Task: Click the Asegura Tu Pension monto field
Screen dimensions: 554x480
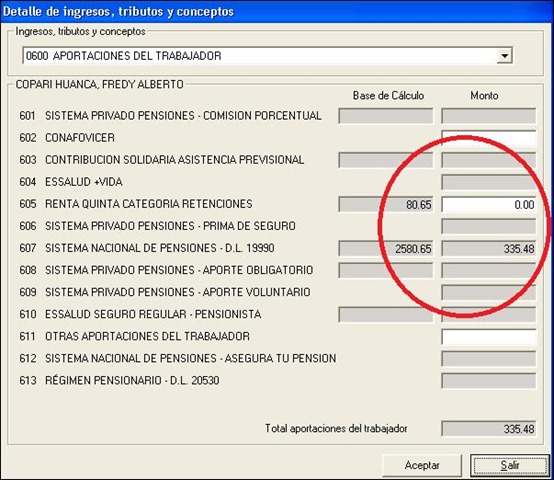Action: tap(489, 359)
